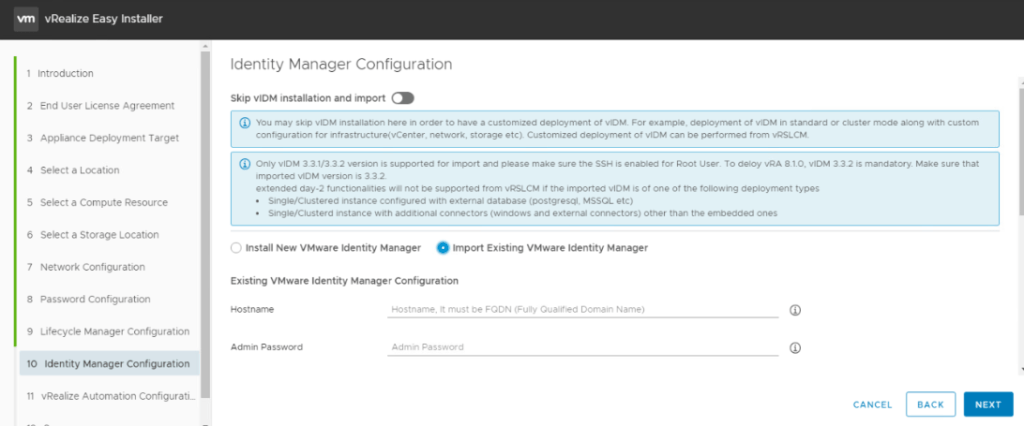This screenshot has height=426, width=1024.
Task: Select Import Existing VMware Identity Manager option
Action: point(443,247)
